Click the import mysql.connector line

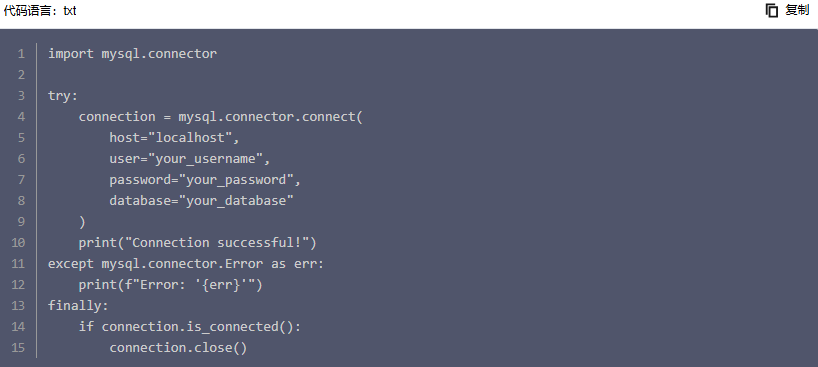click(x=133, y=54)
